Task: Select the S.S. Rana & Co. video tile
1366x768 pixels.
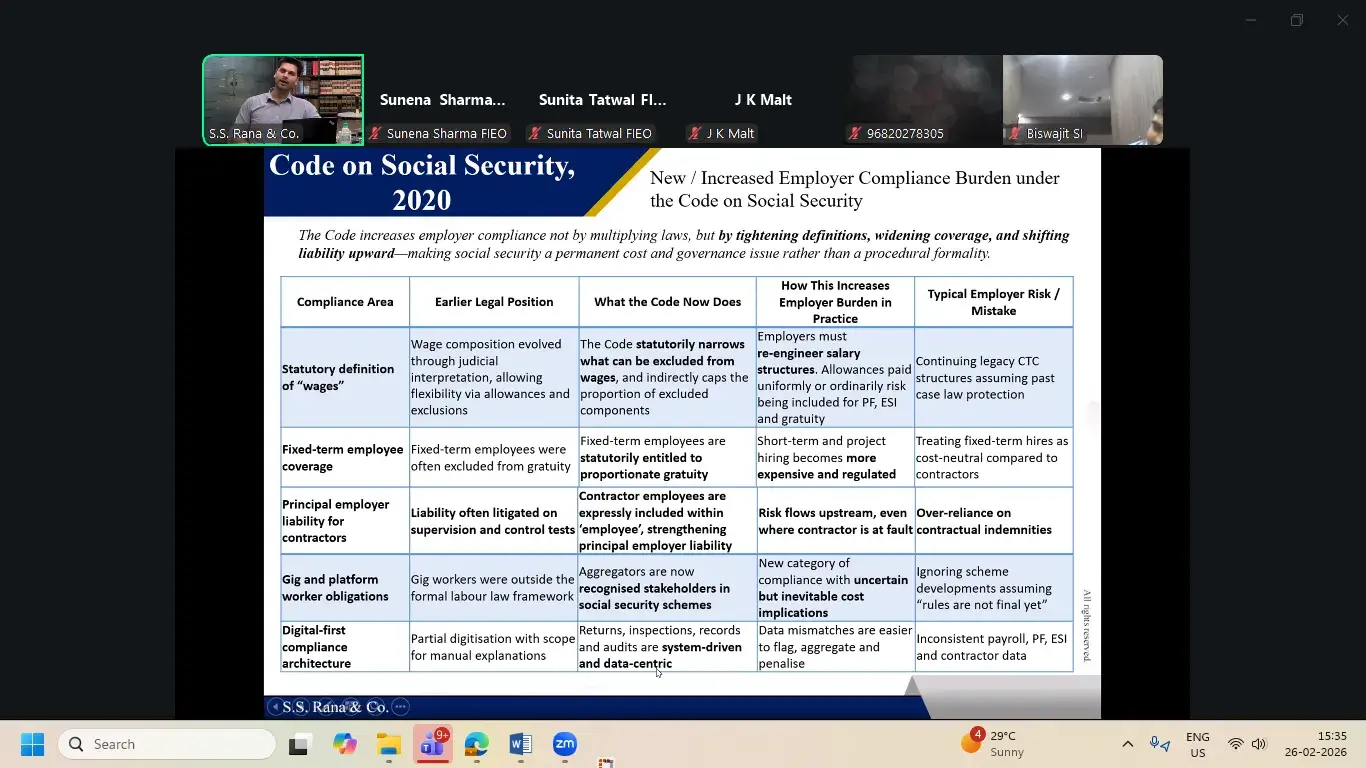Action: pos(283,100)
